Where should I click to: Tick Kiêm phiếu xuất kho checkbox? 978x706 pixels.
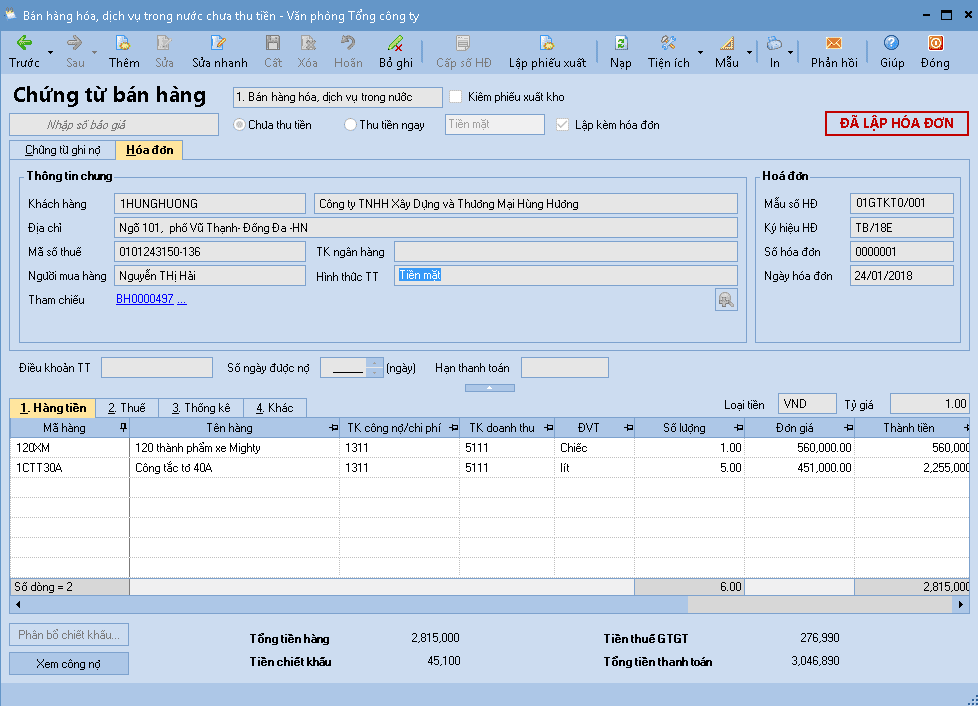pyautogui.click(x=456, y=97)
